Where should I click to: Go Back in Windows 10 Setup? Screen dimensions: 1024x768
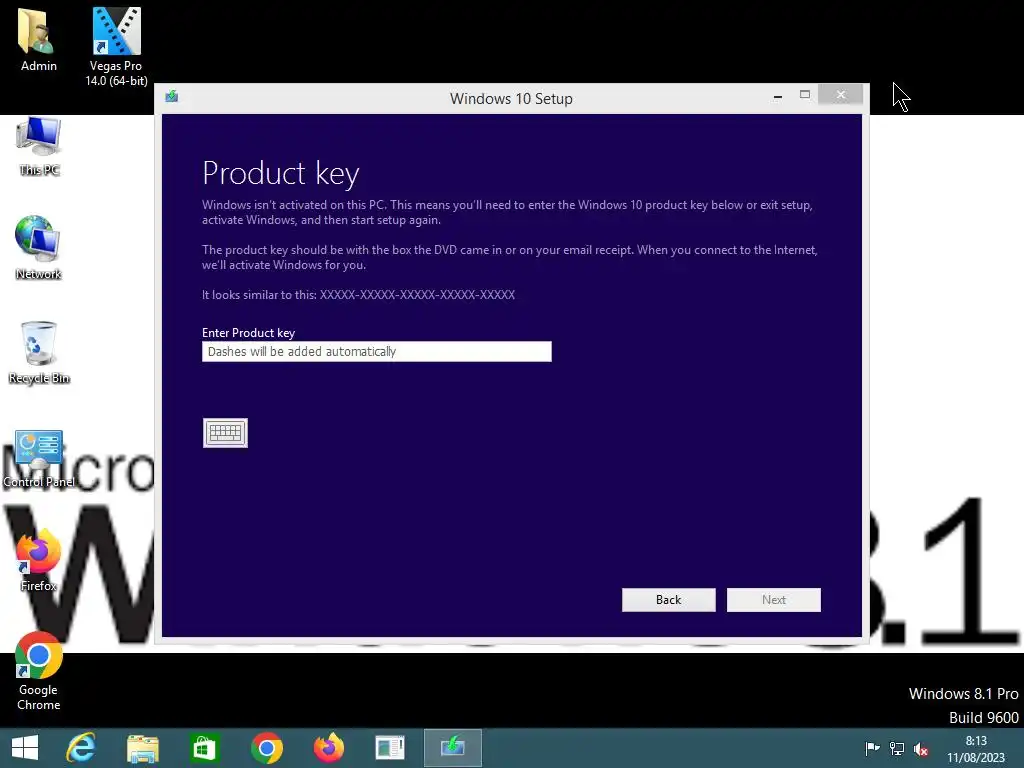pos(669,600)
